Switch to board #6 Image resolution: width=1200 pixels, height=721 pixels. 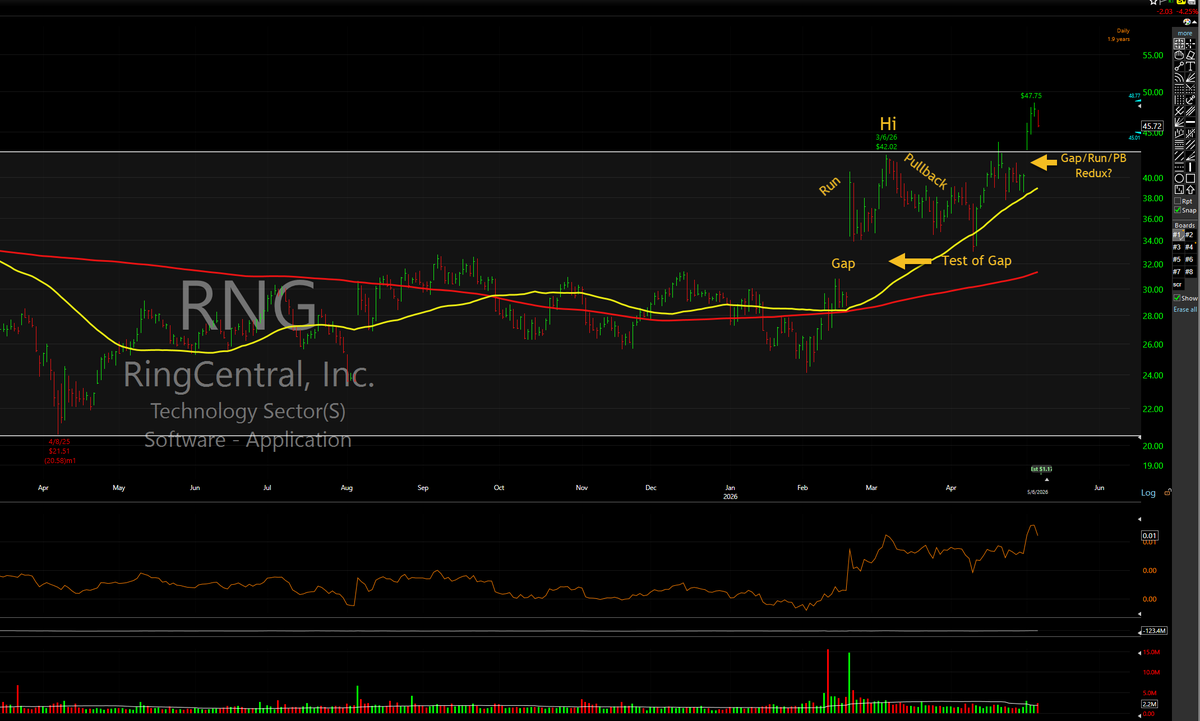tap(1189, 259)
